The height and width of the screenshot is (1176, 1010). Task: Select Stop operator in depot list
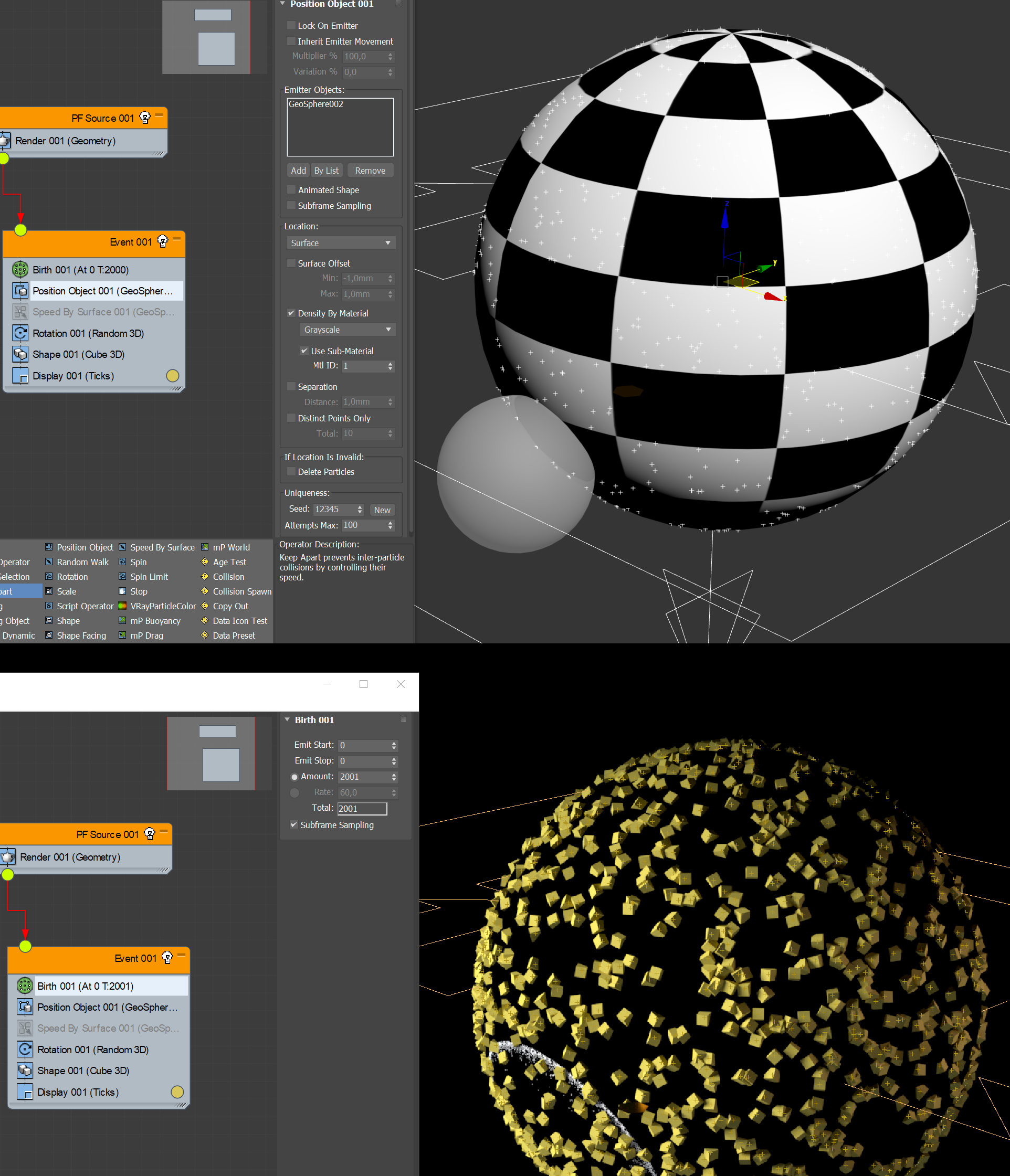pyautogui.click(x=139, y=591)
